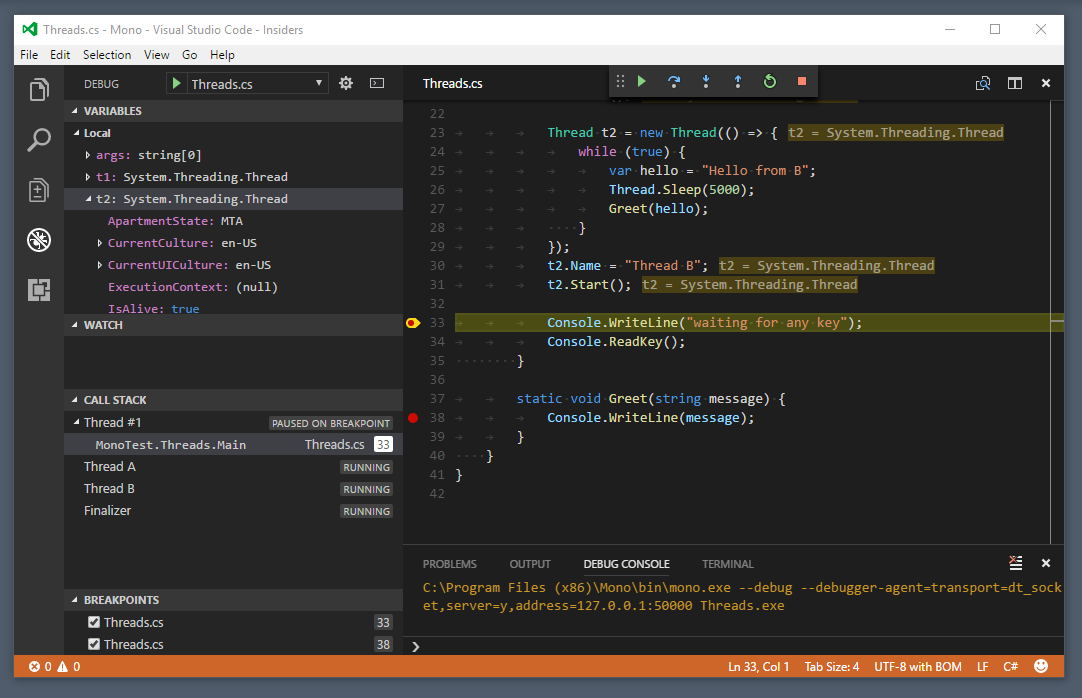Open the Search view in activity bar
This screenshot has width=1082, height=698.
pos(39,140)
